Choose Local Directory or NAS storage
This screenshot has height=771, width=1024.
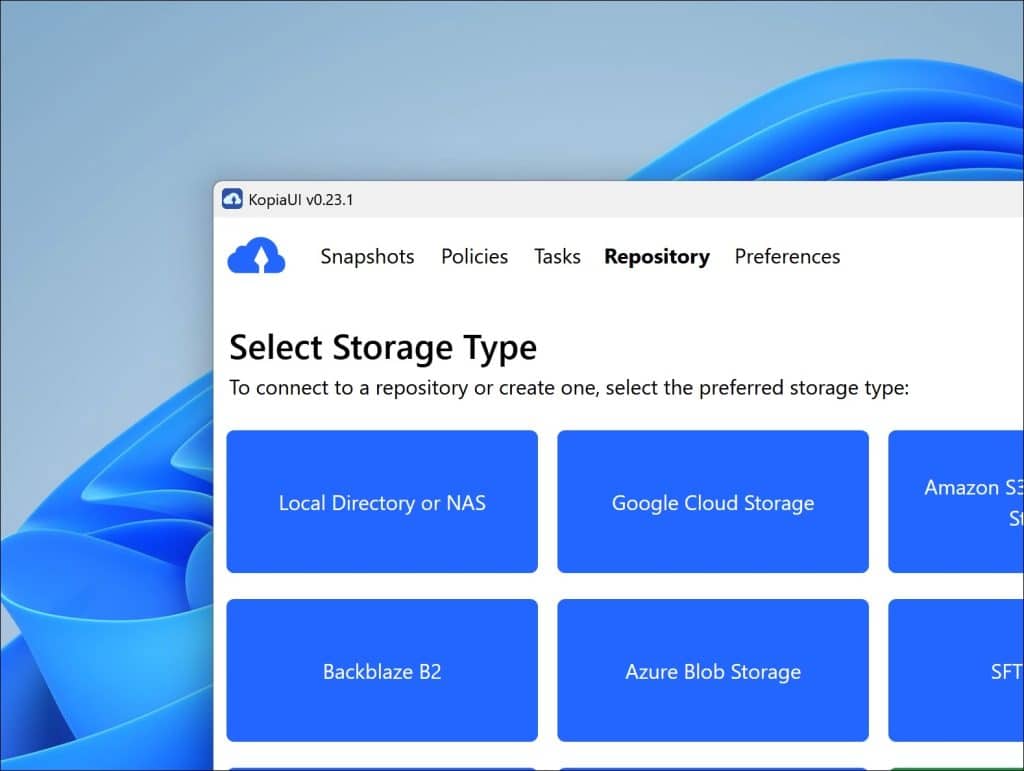pos(382,501)
